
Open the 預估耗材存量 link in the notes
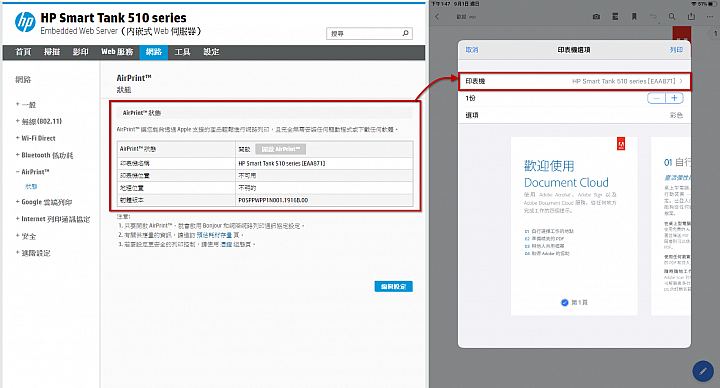[214, 235]
